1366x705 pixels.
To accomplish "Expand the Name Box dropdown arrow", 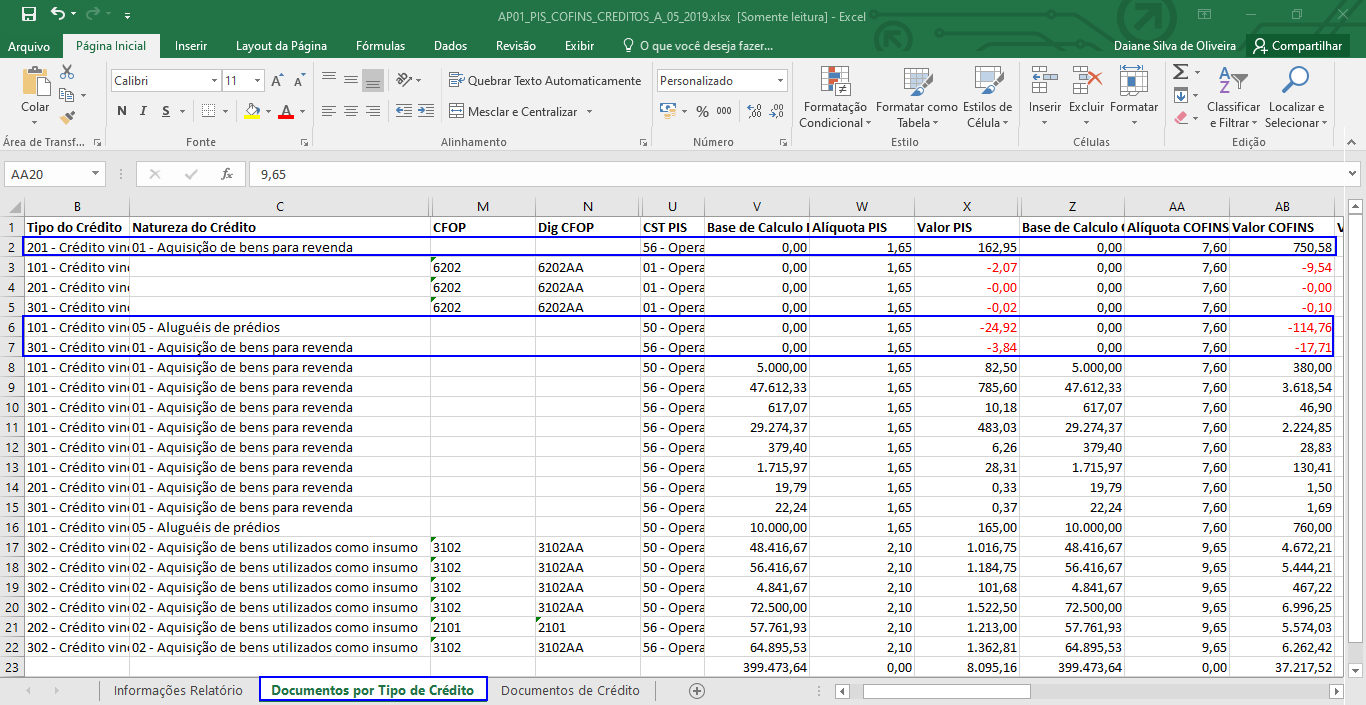I will (x=96, y=174).
